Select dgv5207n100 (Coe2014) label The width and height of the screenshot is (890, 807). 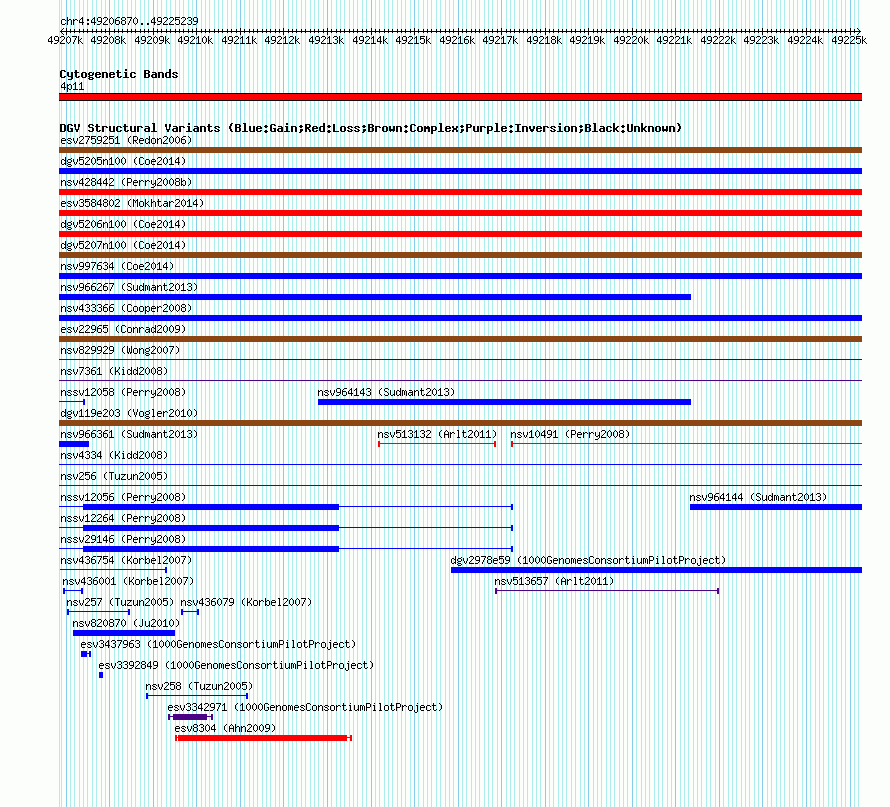click(123, 245)
